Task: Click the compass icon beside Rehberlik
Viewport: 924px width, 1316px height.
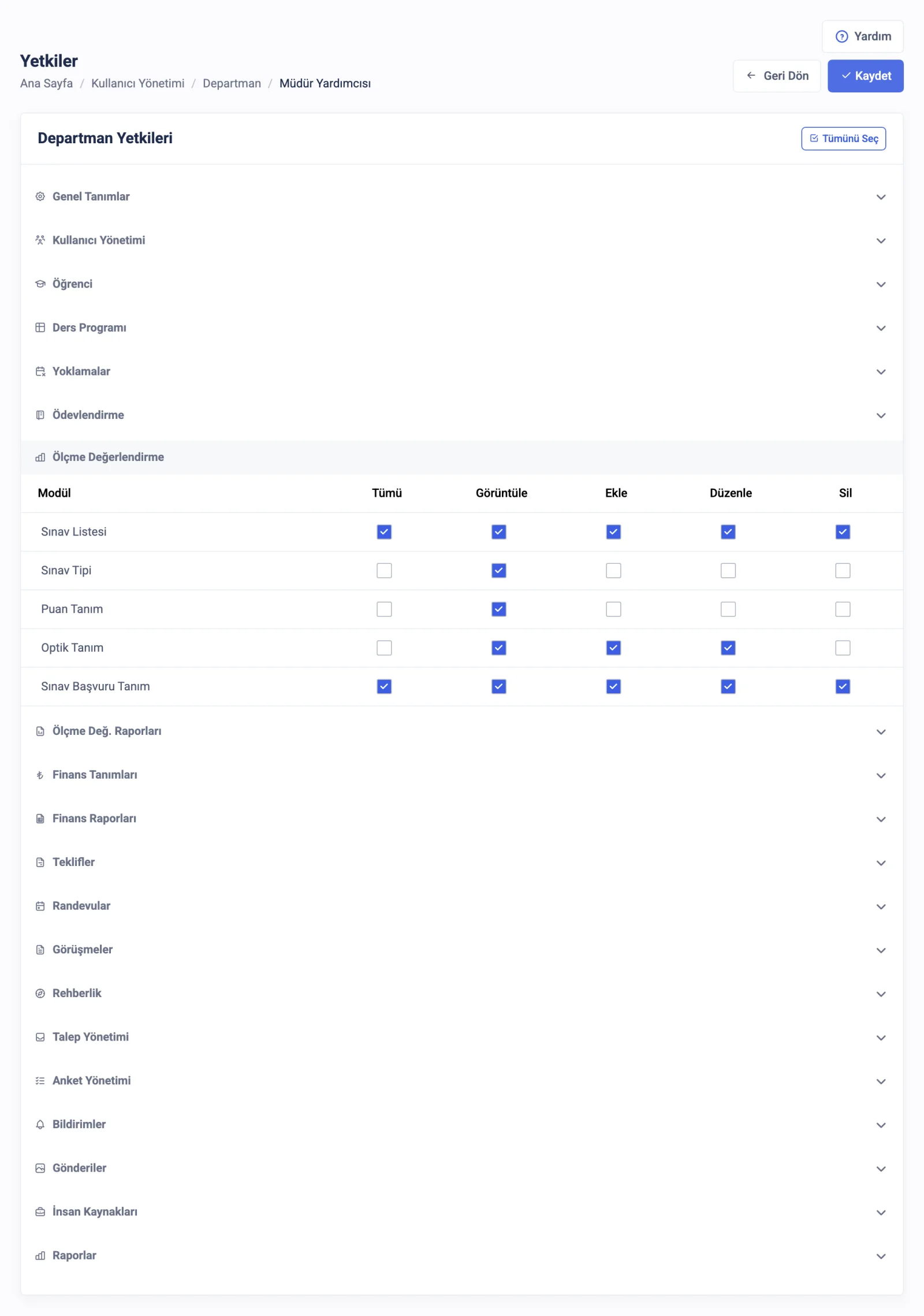Action: click(x=40, y=994)
